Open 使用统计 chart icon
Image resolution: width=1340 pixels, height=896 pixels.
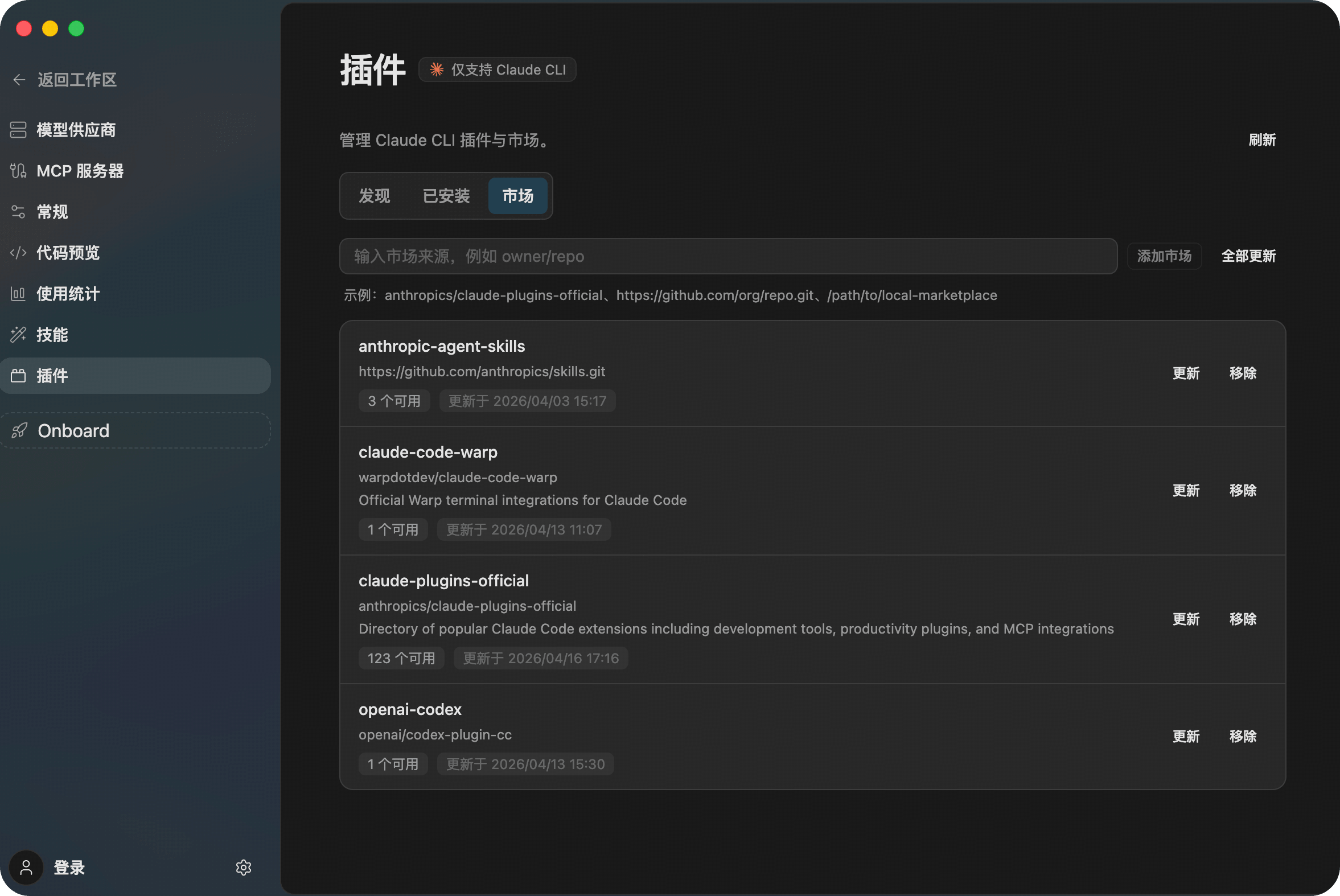click(18, 294)
